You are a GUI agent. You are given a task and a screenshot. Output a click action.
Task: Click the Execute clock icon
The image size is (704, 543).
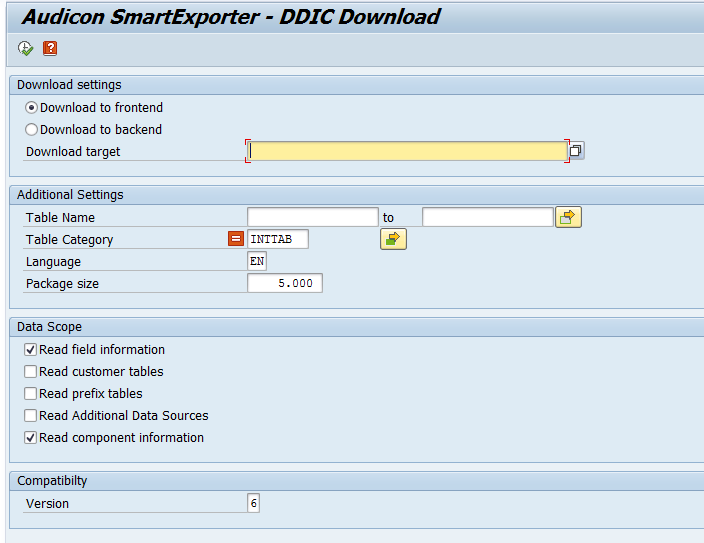click(x=25, y=48)
